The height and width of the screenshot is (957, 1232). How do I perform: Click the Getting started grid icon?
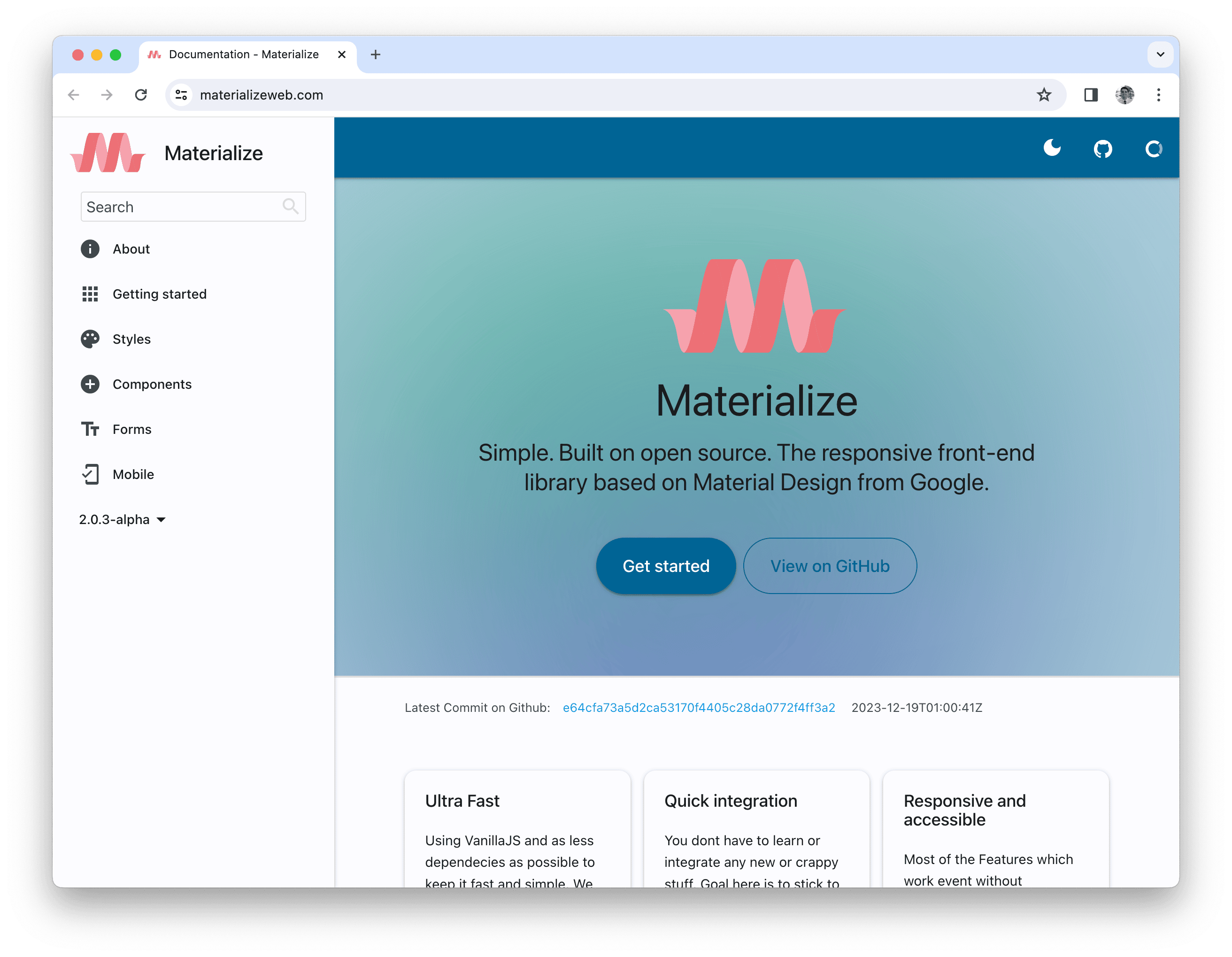point(90,294)
